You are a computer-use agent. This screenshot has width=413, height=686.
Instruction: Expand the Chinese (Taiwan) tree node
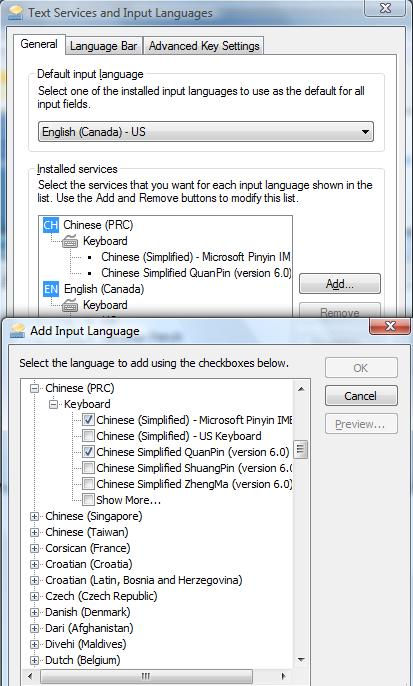coord(35,532)
